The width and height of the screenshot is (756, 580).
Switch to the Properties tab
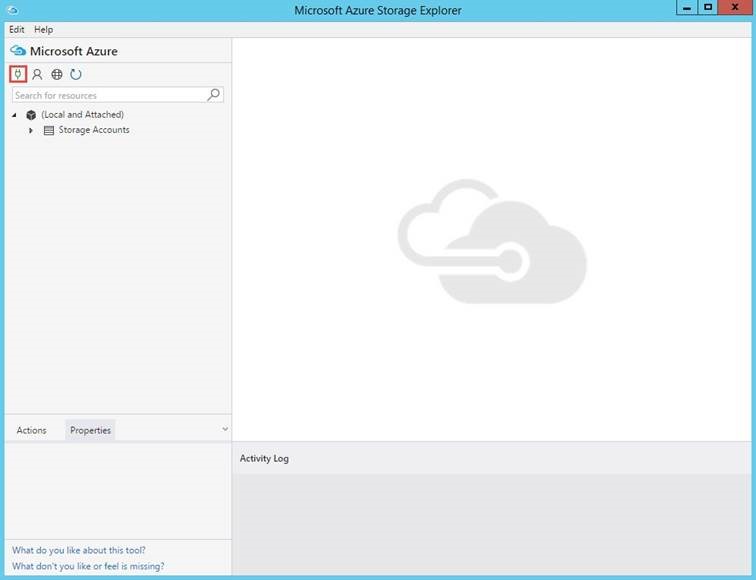(x=90, y=430)
